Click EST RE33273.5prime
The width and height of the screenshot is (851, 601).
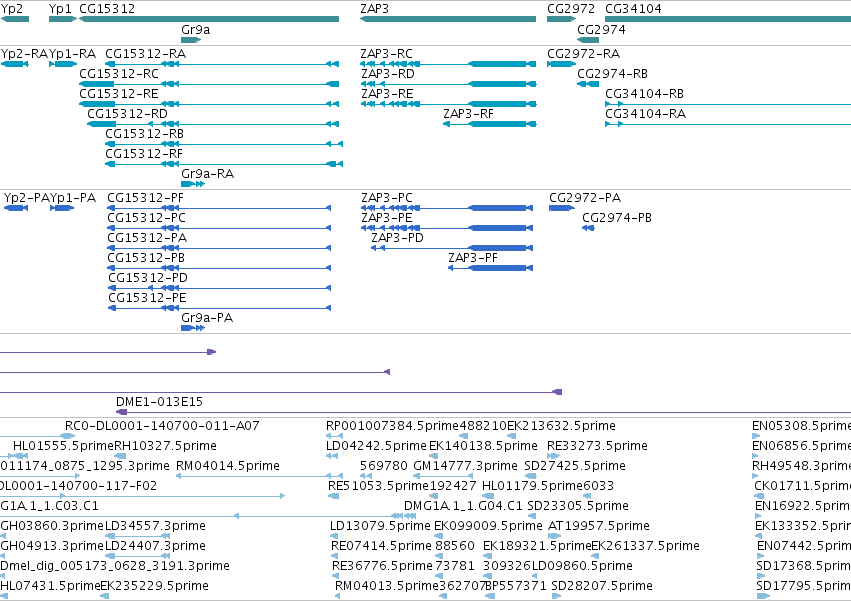[x=553, y=456]
